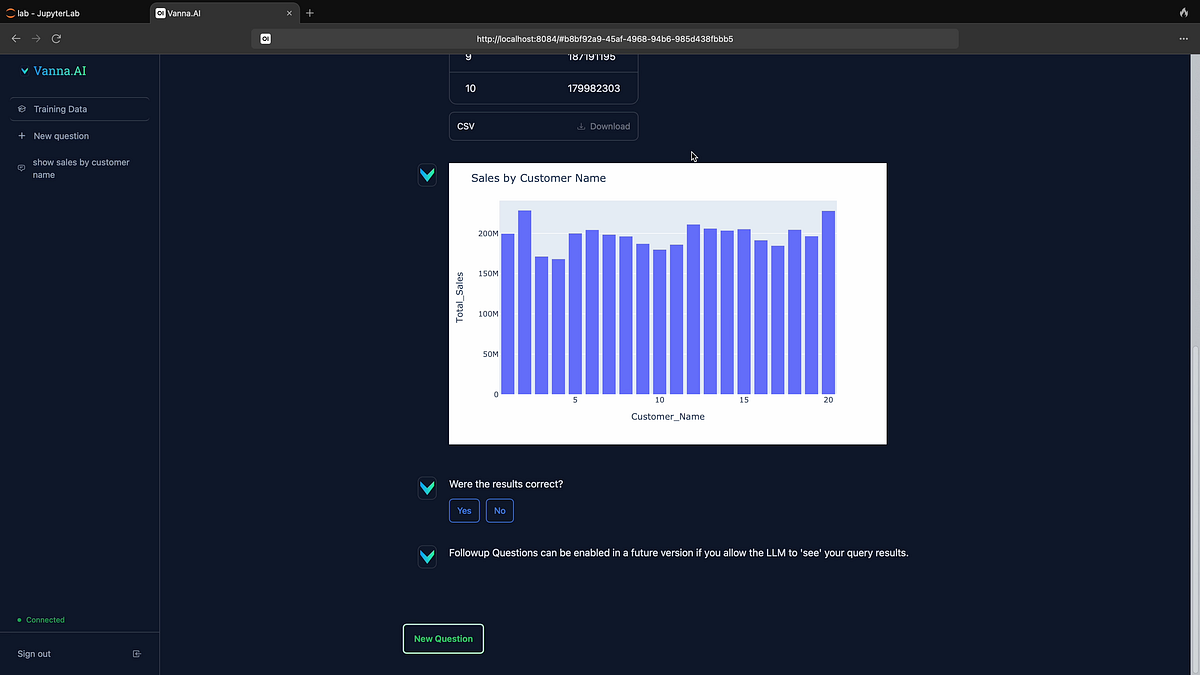The width and height of the screenshot is (1200, 675).
Task: Click the Vanna favicon inside the address bar
Action: coord(265,38)
